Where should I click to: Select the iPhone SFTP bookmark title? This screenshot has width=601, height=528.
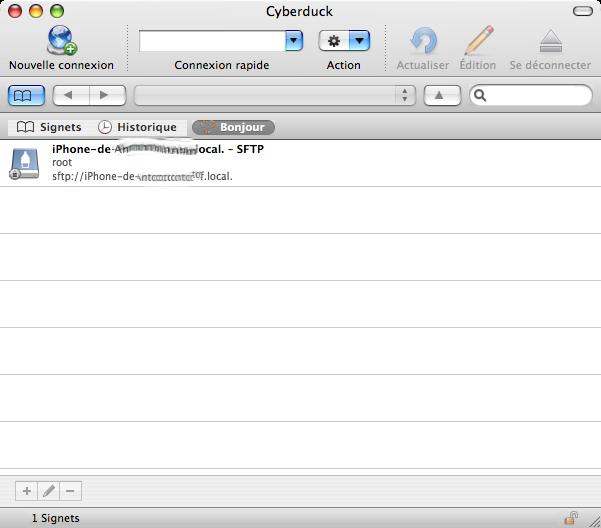[158, 149]
